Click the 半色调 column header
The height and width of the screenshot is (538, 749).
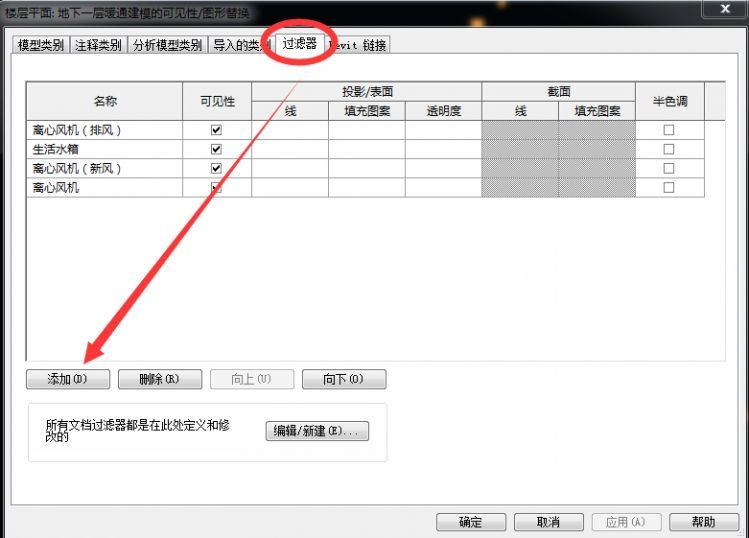click(670, 101)
